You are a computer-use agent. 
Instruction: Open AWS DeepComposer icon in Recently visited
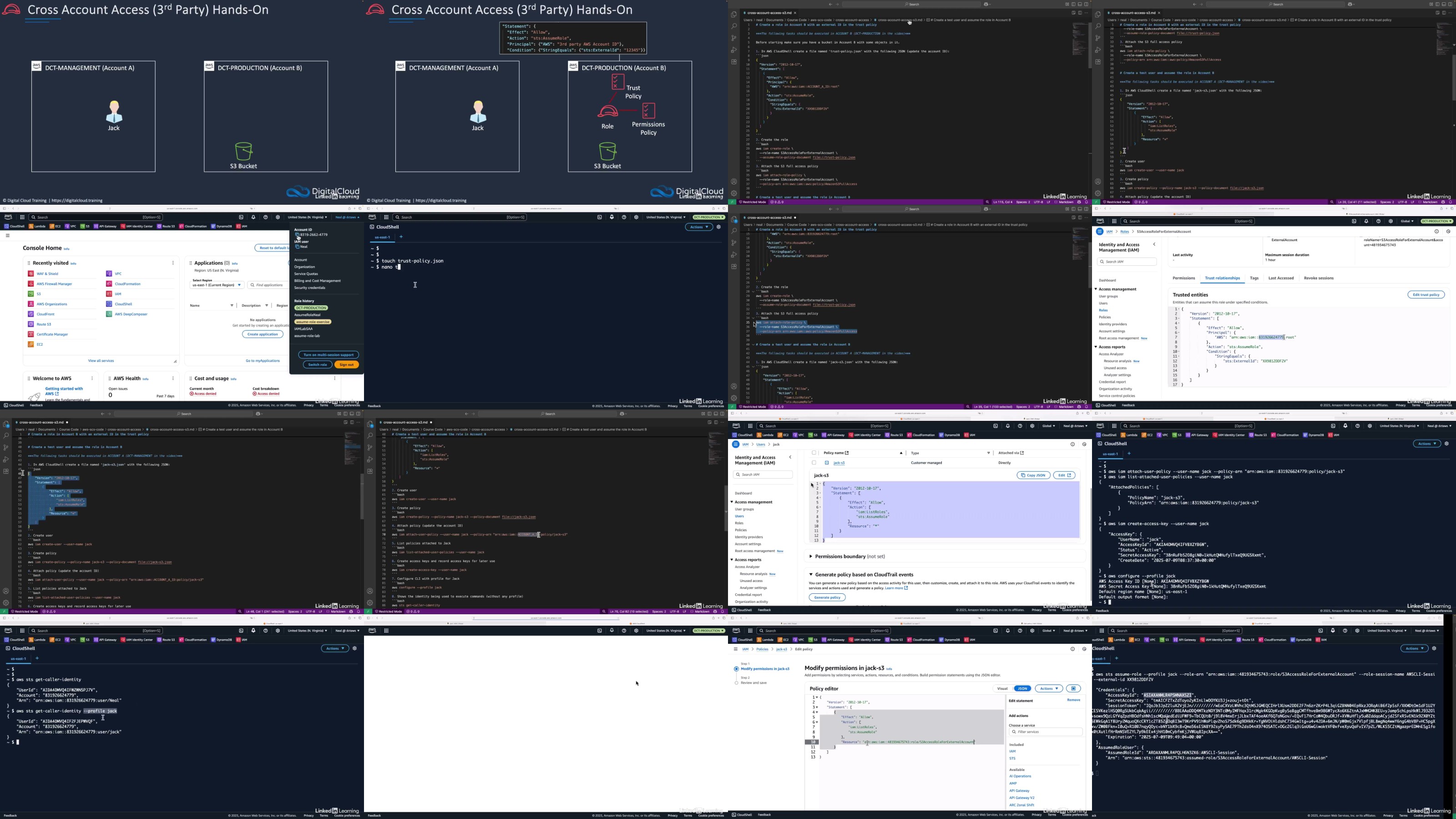(x=109, y=314)
